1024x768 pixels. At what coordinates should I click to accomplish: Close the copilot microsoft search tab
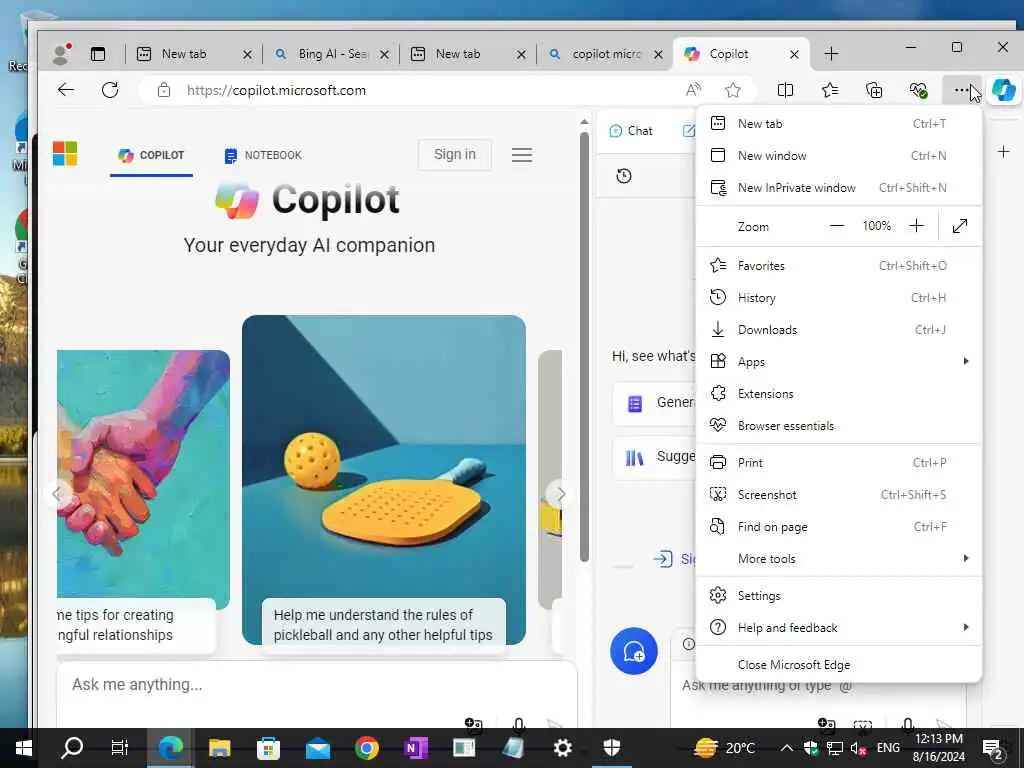(x=658, y=55)
